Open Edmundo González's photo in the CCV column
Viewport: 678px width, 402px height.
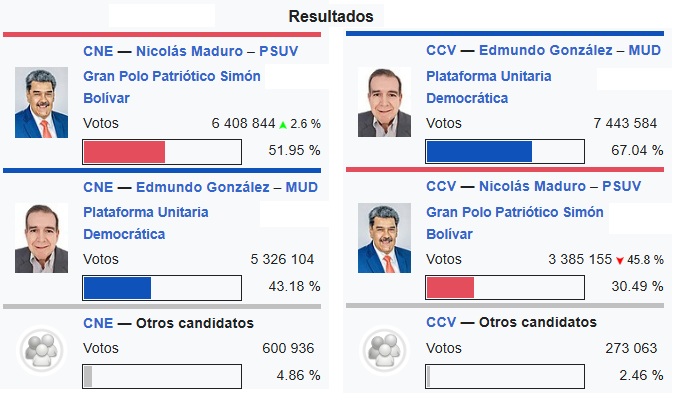tap(385, 103)
